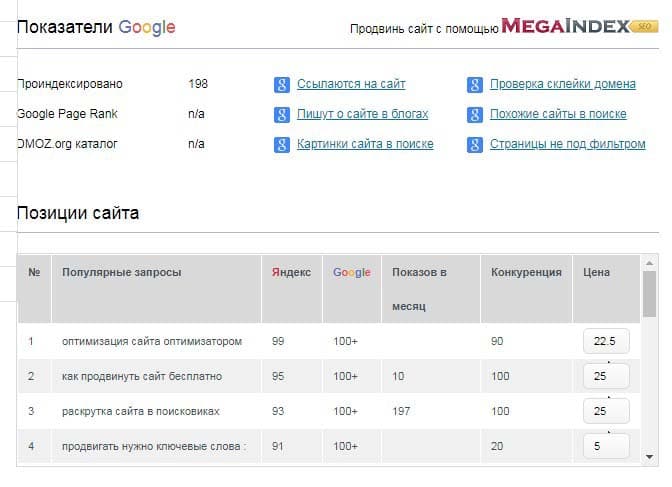Viewport: 672px width, 487px height.
Task: Open the 'Пишут о сайте в блогах' link
Action: pyautogui.click(x=362, y=115)
